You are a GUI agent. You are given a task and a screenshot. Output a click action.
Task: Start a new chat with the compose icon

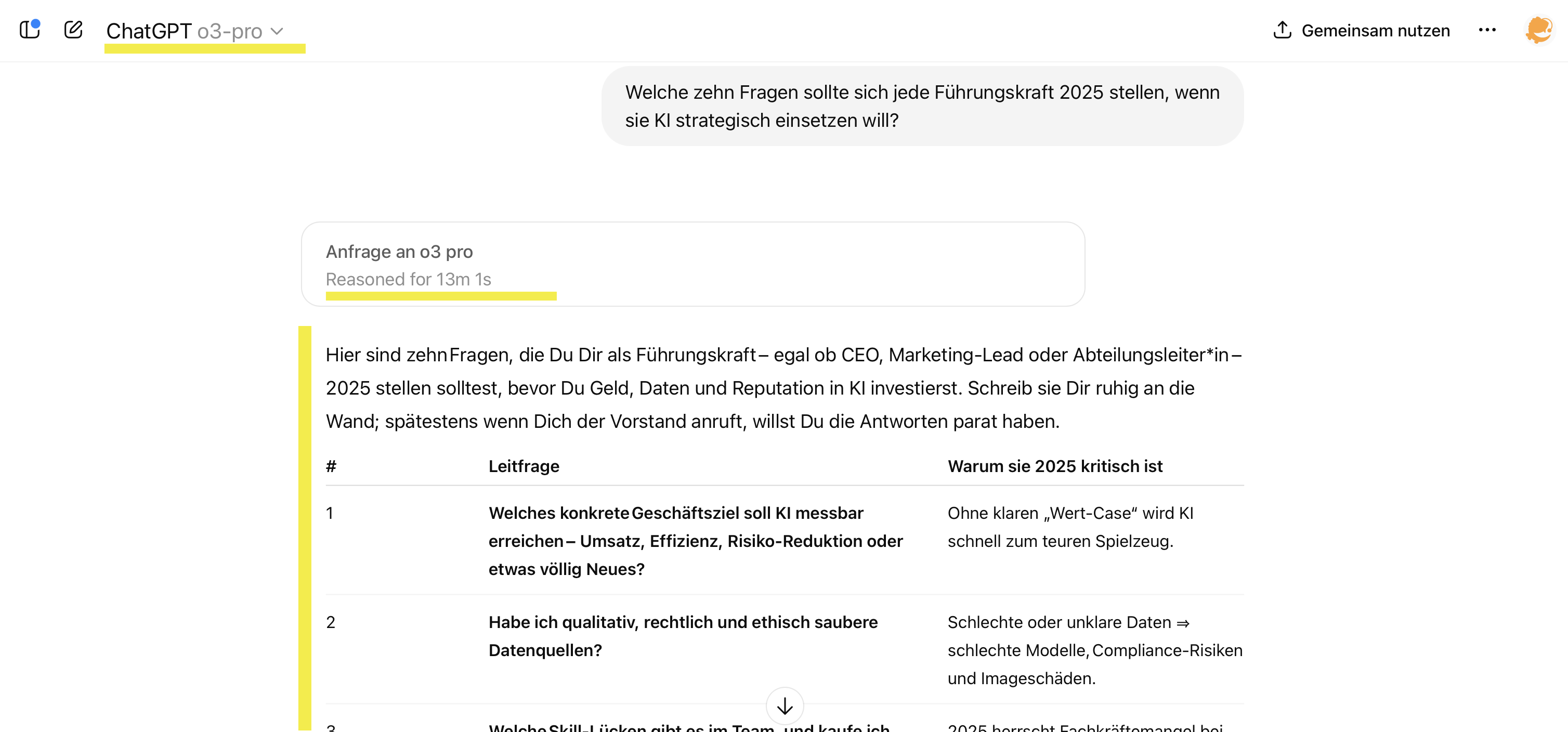74,29
